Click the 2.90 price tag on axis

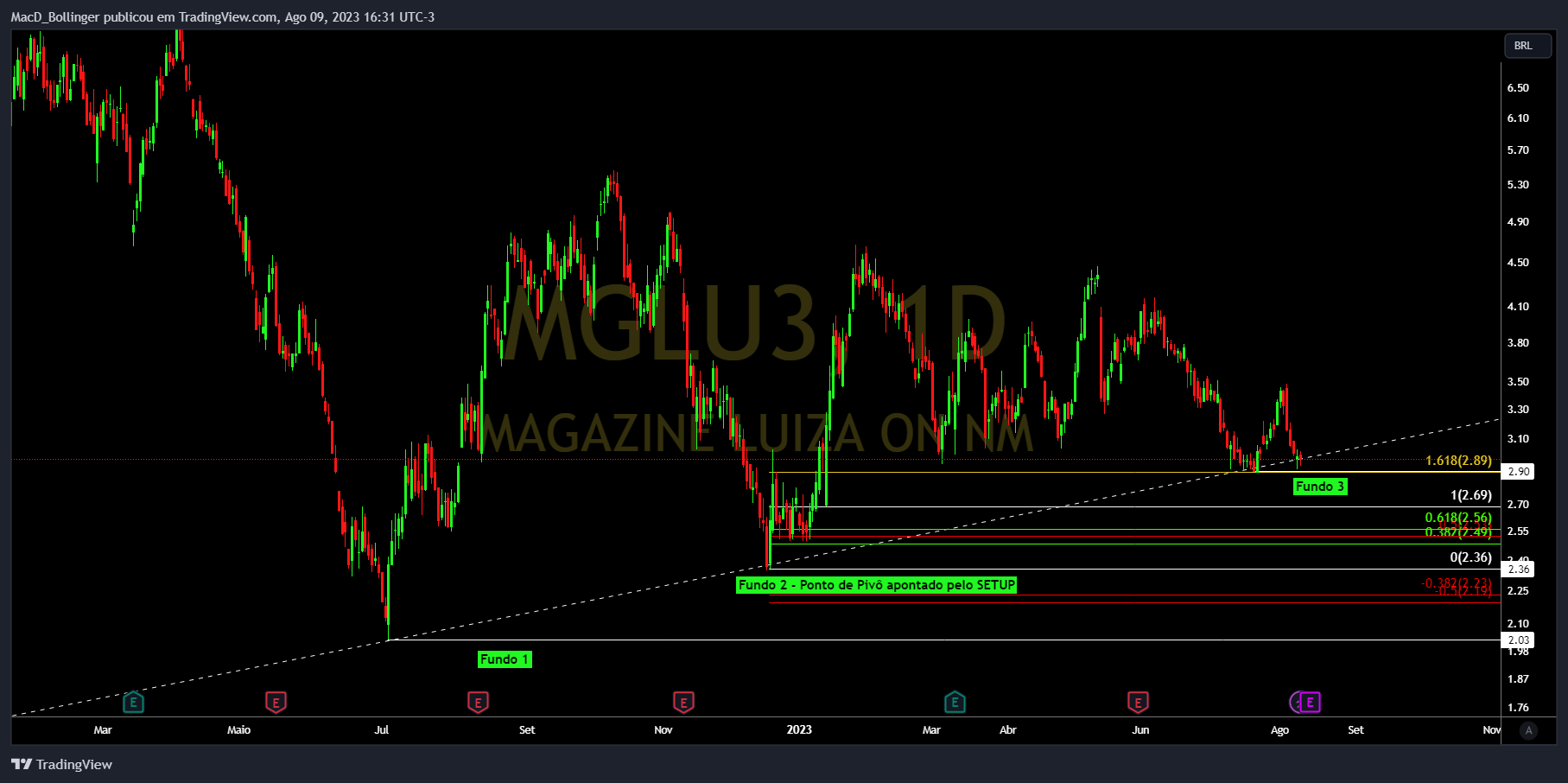[1519, 472]
